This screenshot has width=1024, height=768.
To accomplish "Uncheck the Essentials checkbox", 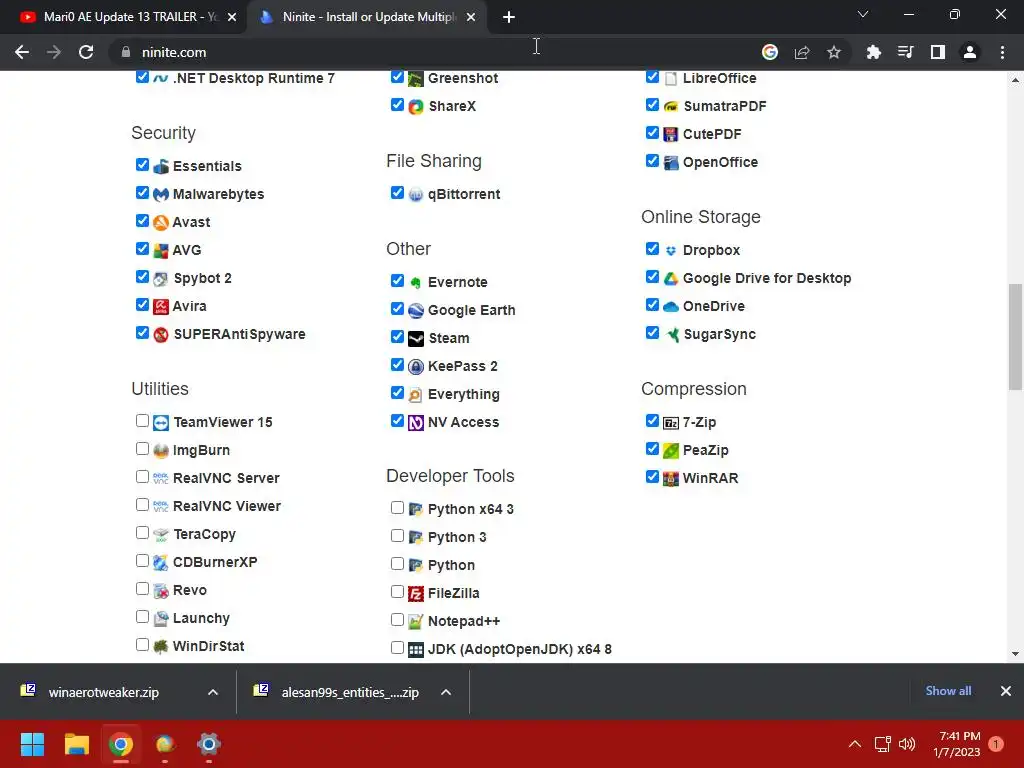I will tap(142, 165).
